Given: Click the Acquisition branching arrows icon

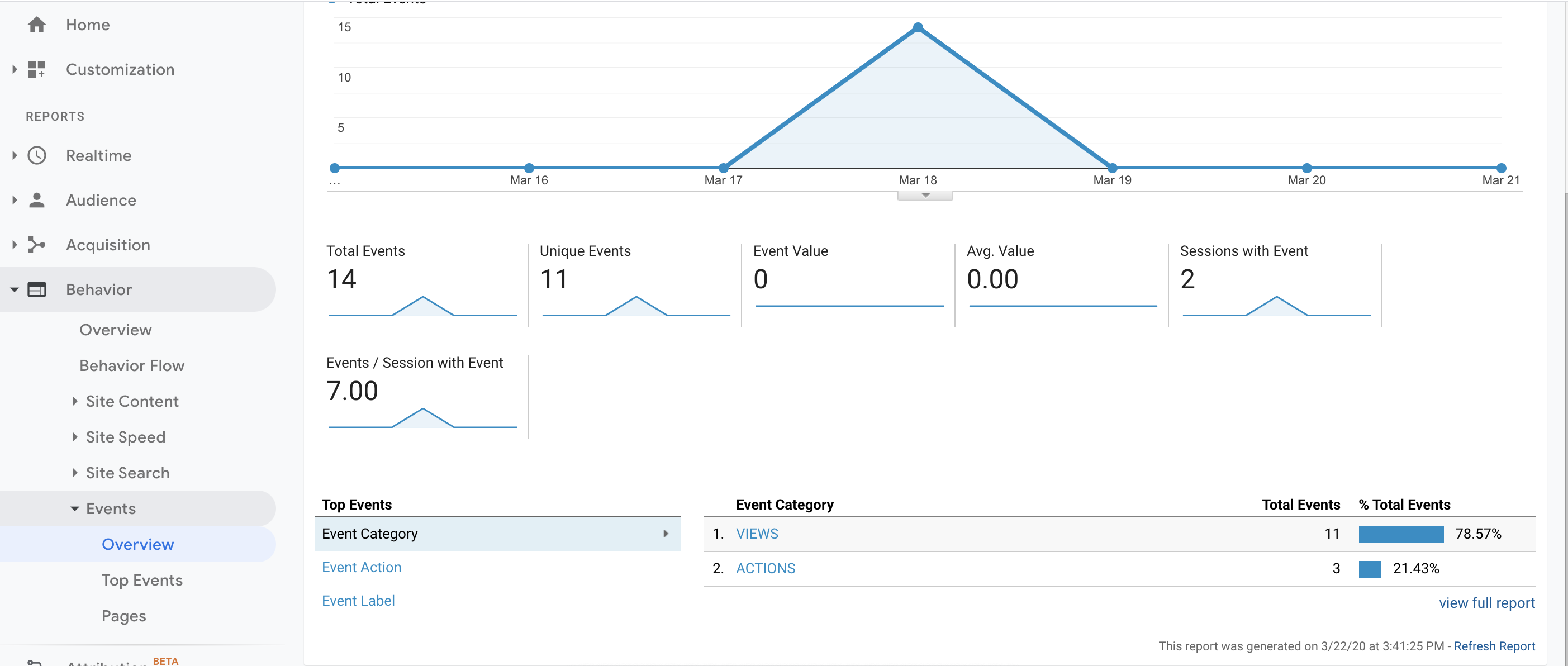Looking at the screenshot, I should pyautogui.click(x=36, y=245).
